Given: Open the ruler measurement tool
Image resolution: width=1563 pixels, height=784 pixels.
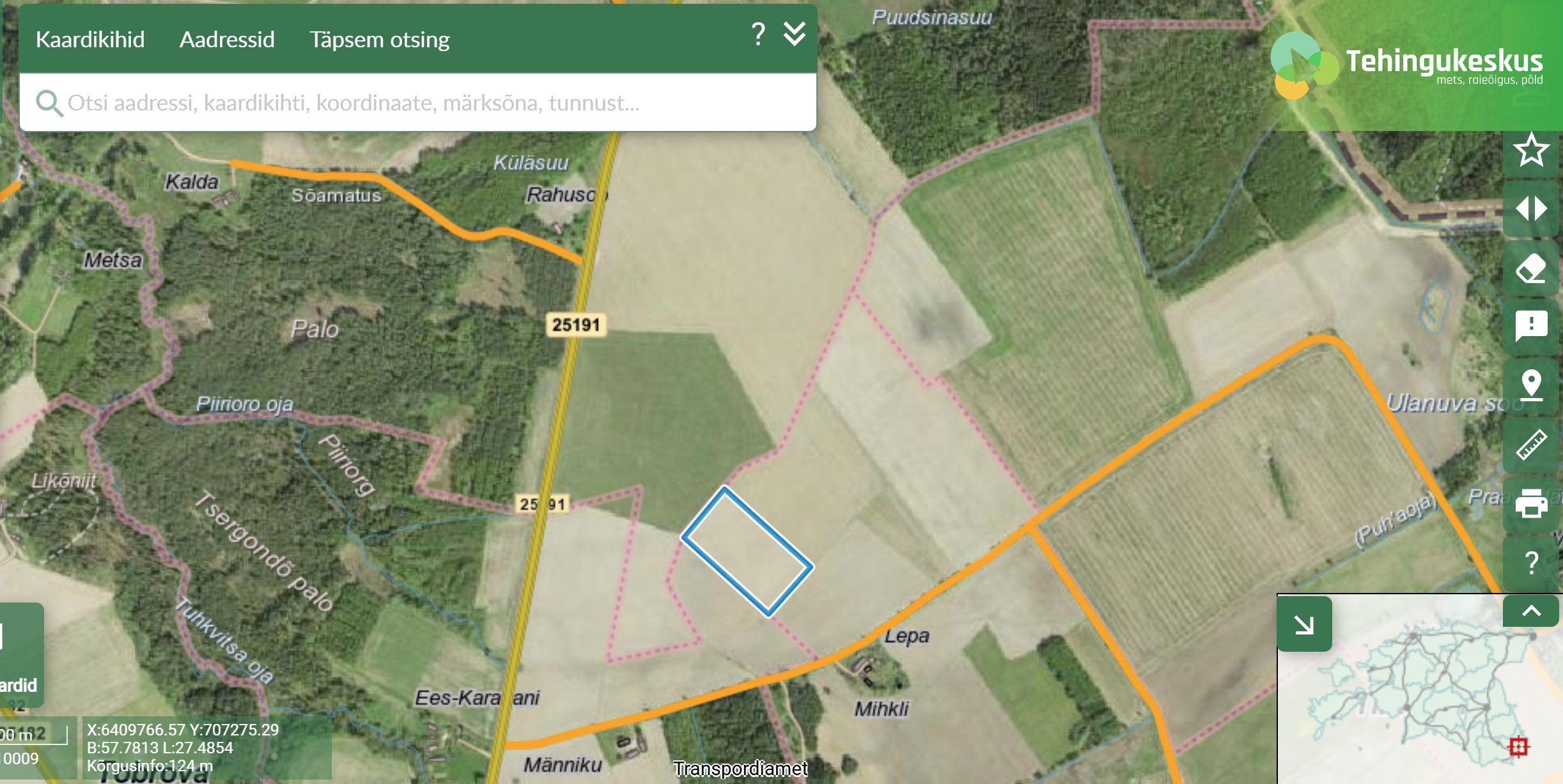Looking at the screenshot, I should click(1531, 445).
